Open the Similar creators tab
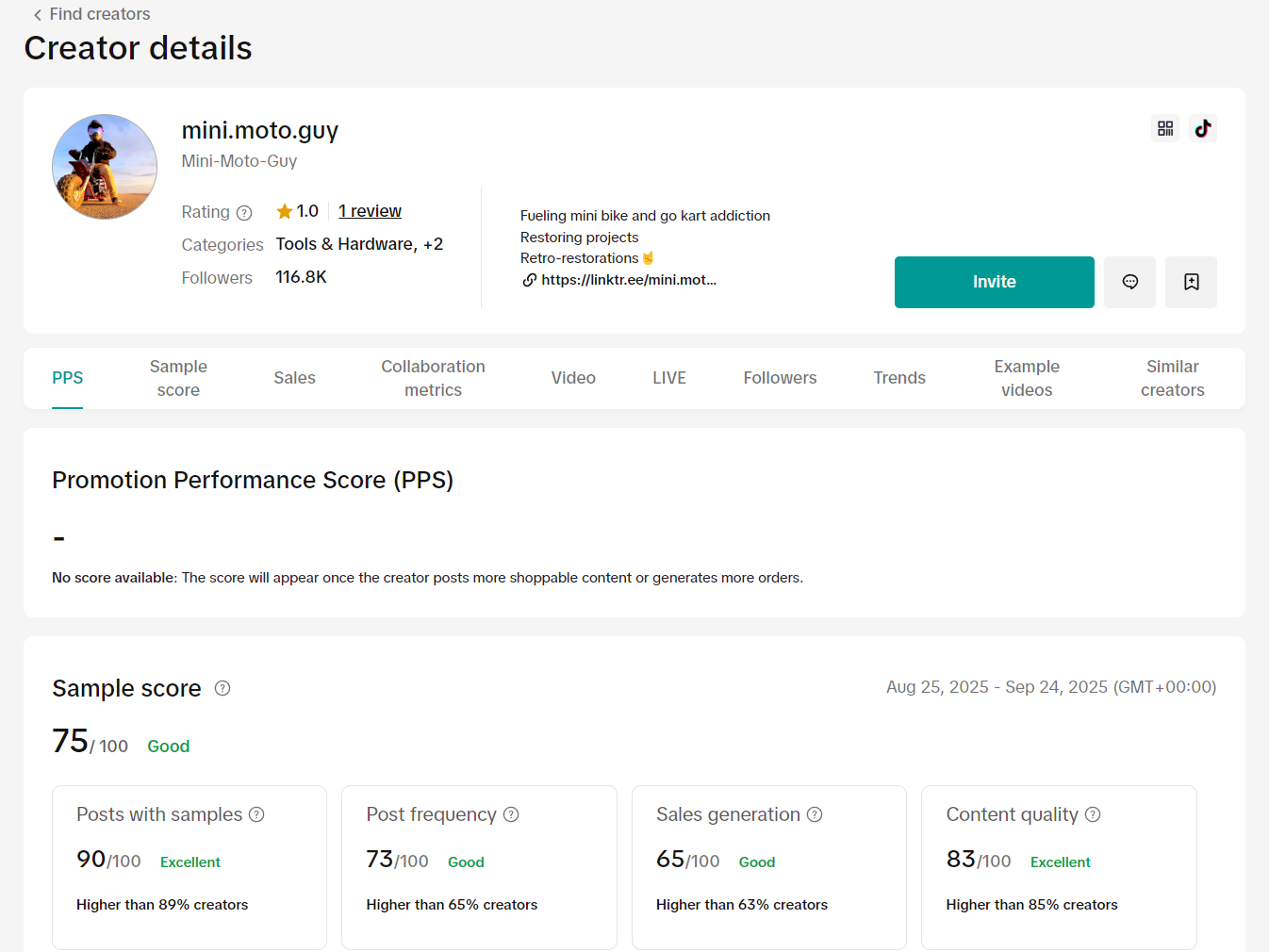The height and width of the screenshot is (952, 1269). point(1172,378)
